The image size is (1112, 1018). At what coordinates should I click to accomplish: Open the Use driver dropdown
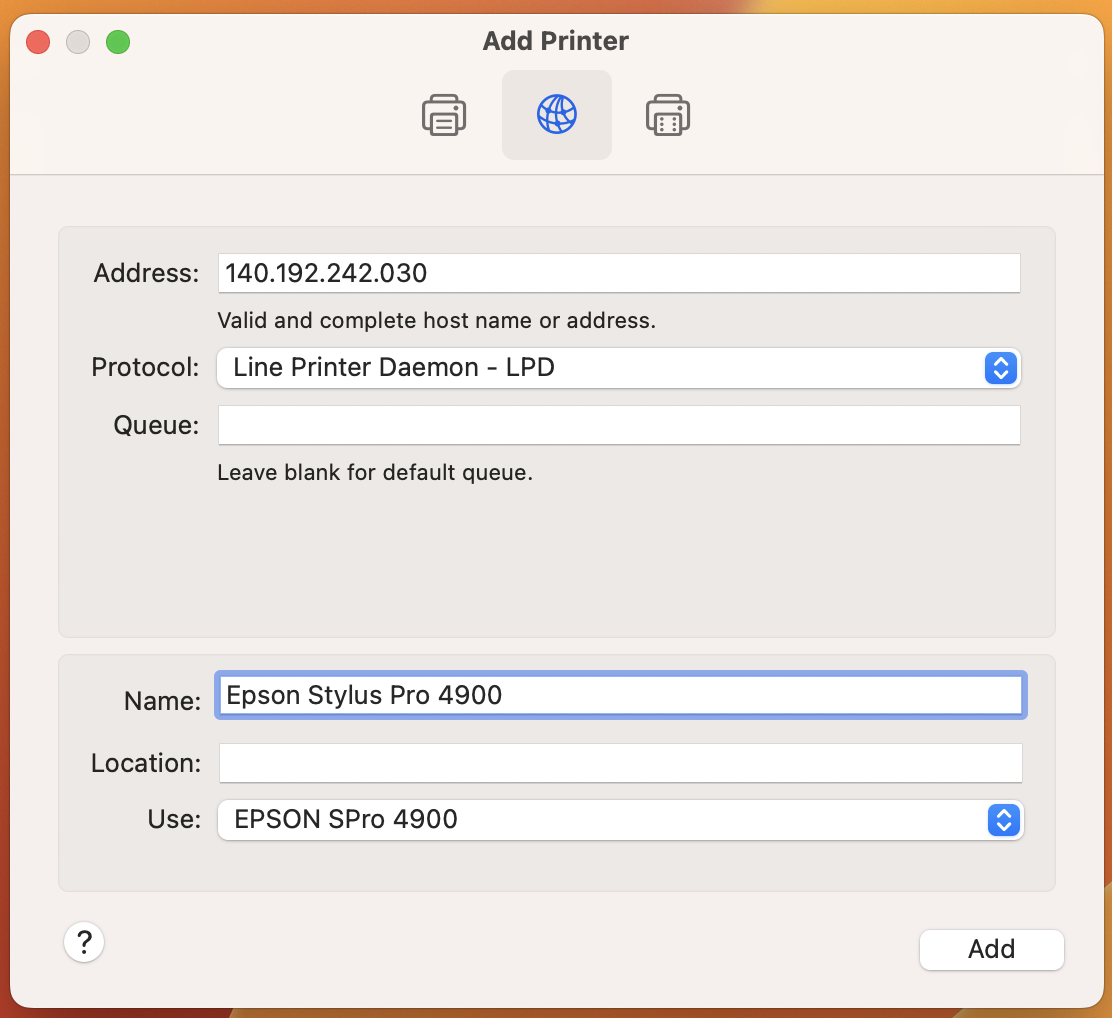[x=620, y=819]
